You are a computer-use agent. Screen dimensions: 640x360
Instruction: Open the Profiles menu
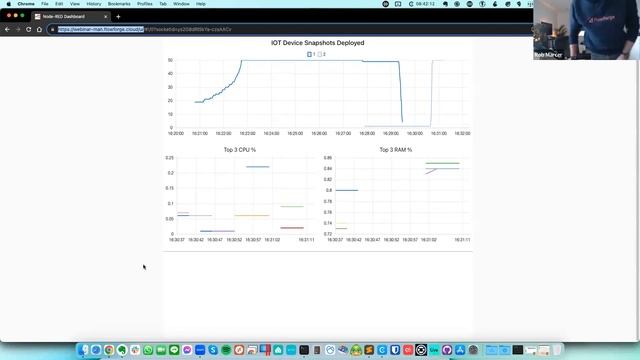click(x=144, y=4)
